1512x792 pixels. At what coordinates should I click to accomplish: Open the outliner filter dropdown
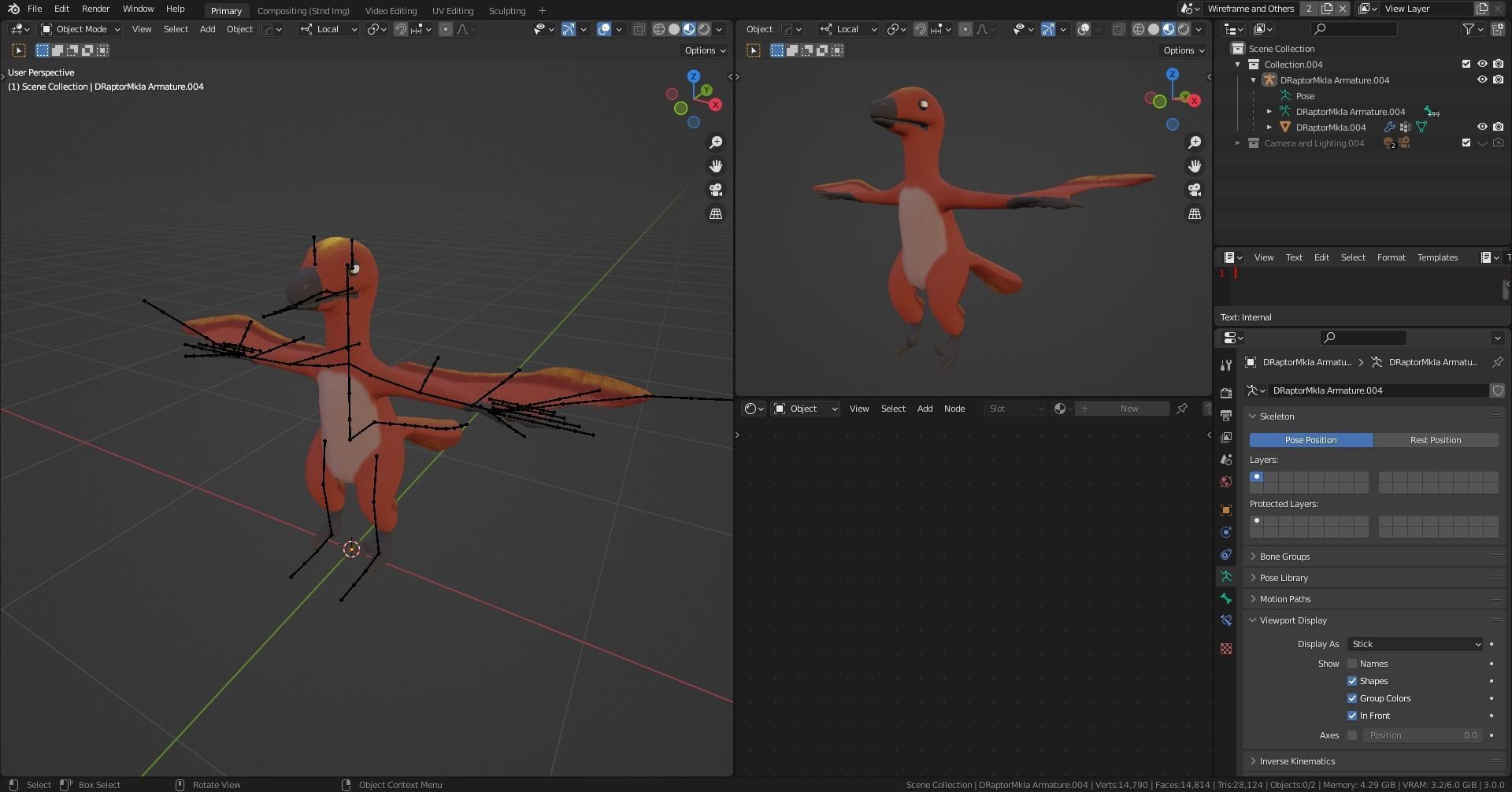click(x=1473, y=29)
